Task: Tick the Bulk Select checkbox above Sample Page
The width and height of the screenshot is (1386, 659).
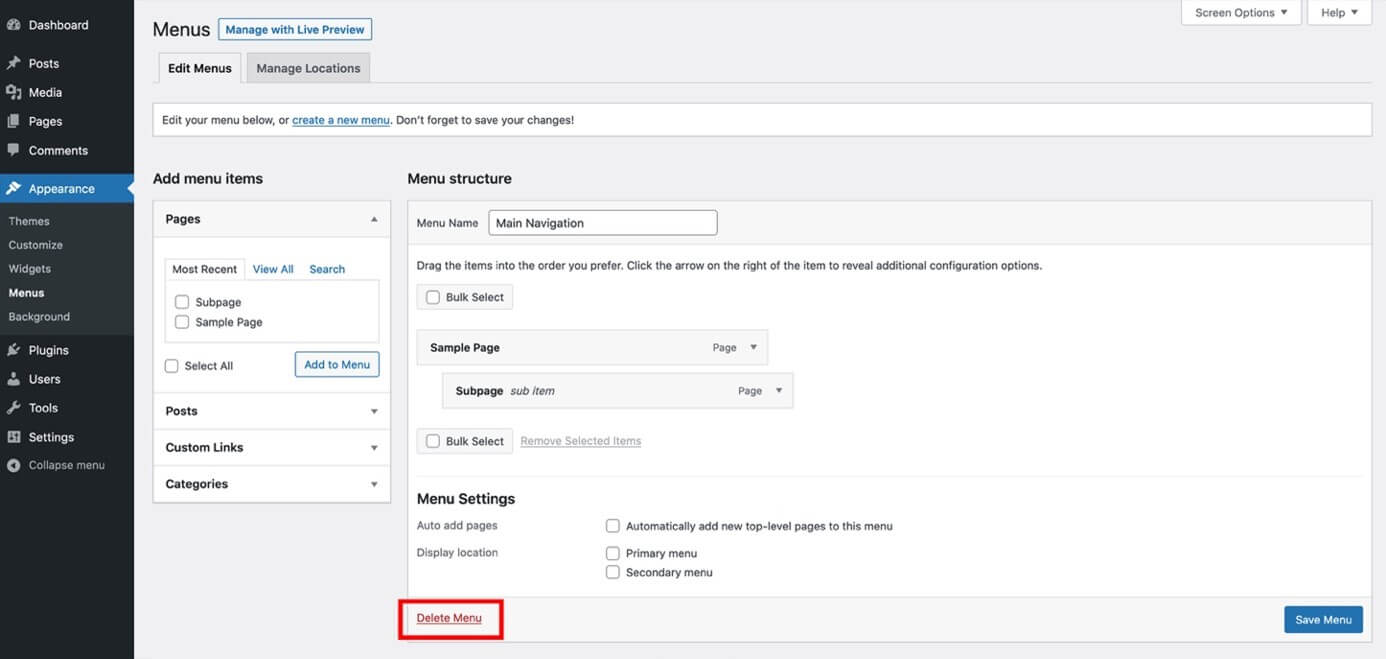Action: 433,297
